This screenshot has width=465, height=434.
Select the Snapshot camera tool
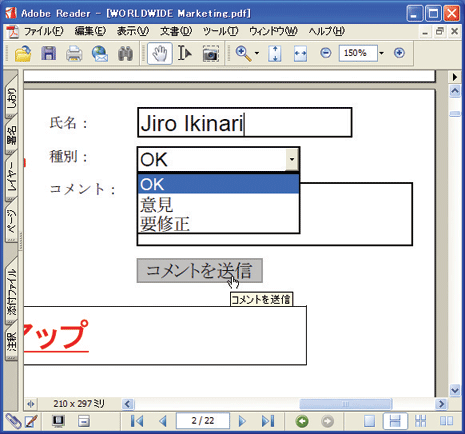coord(211,54)
